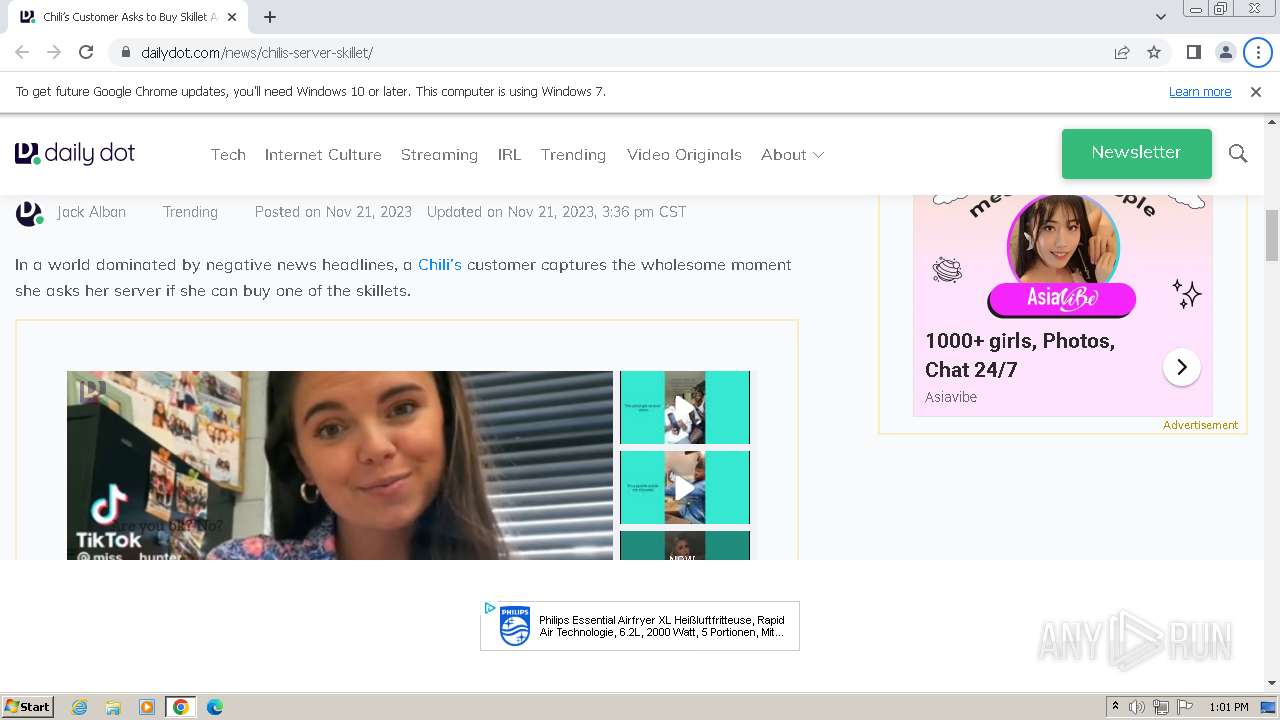The width and height of the screenshot is (1280, 720).
Task: Follow the Chili's hyperlink in article
Action: click(x=440, y=265)
